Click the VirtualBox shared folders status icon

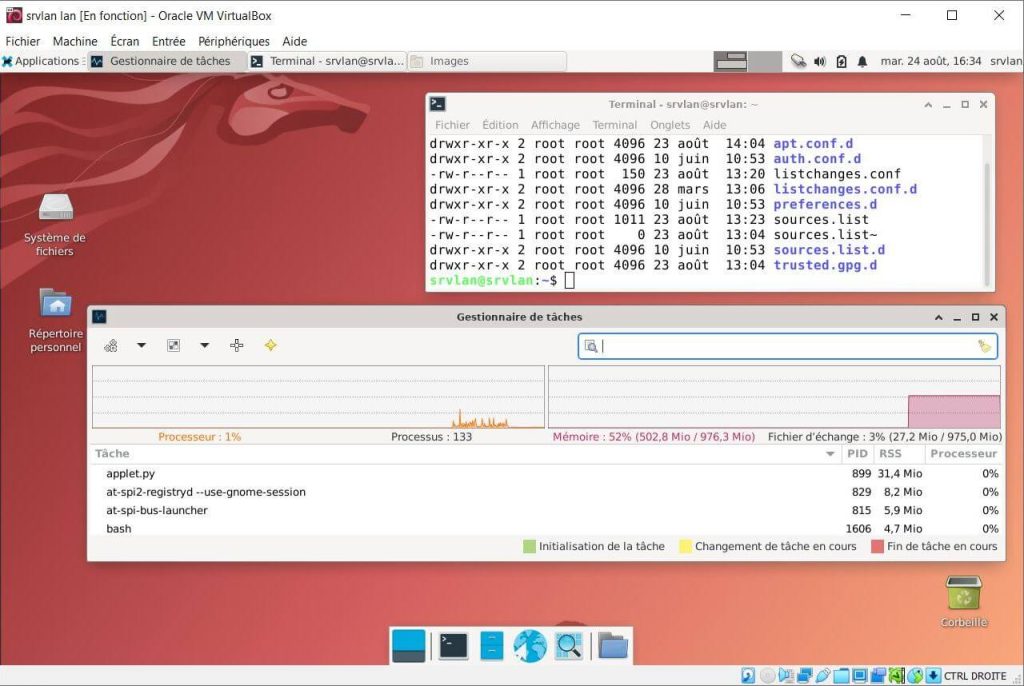[841, 676]
